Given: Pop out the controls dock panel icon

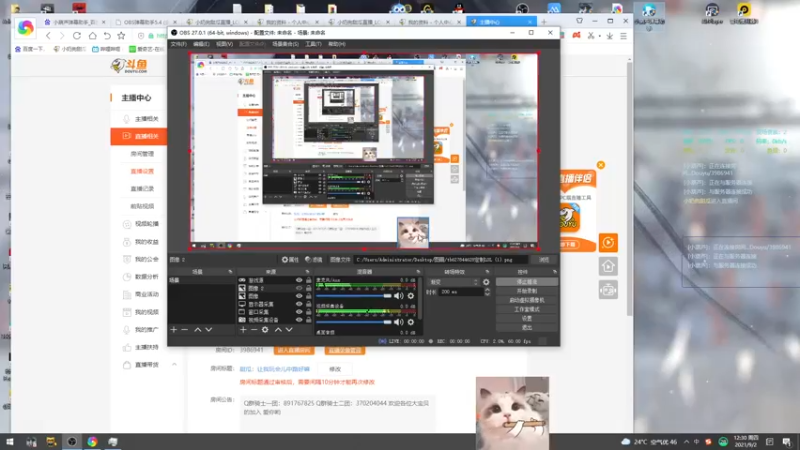Looking at the screenshot, I should [555, 272].
